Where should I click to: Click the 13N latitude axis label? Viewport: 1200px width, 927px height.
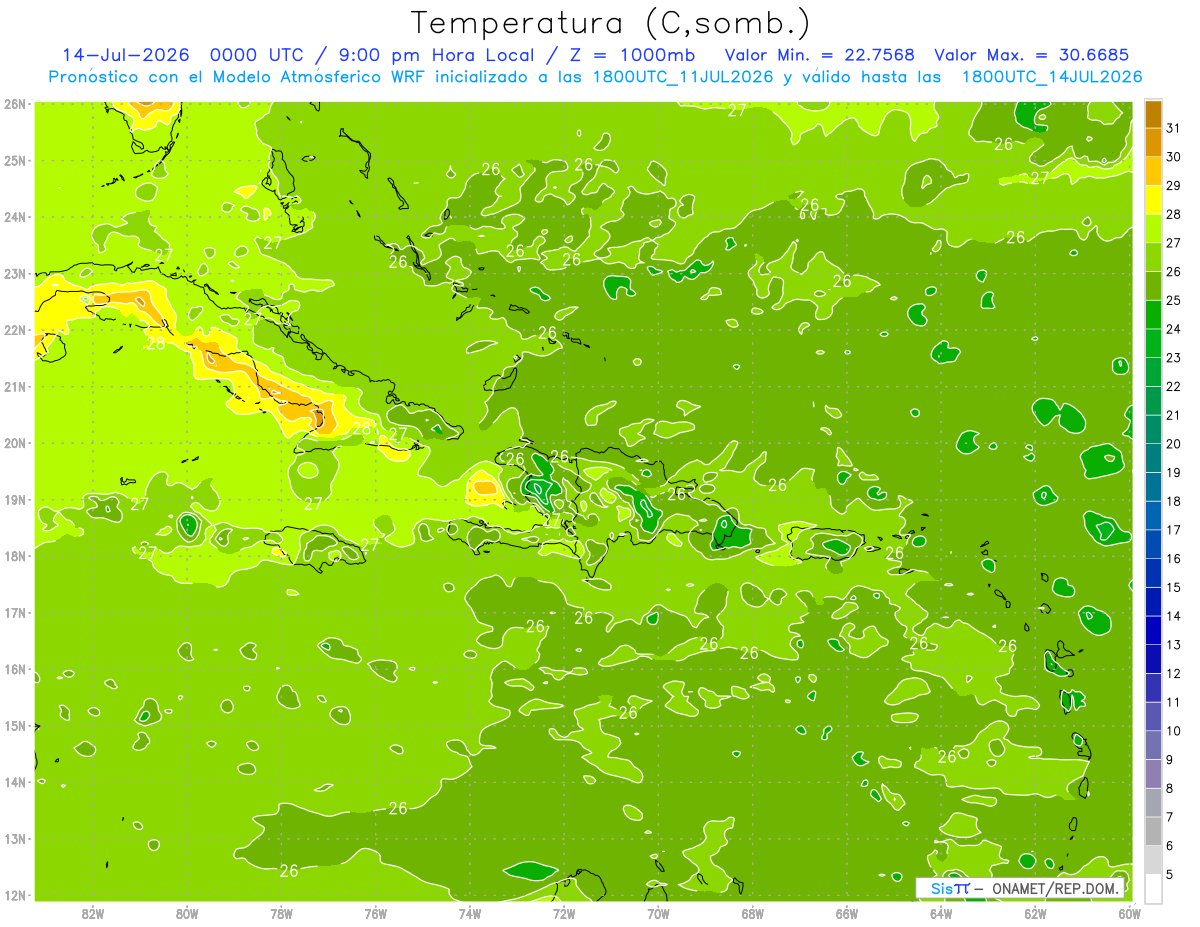[14, 838]
